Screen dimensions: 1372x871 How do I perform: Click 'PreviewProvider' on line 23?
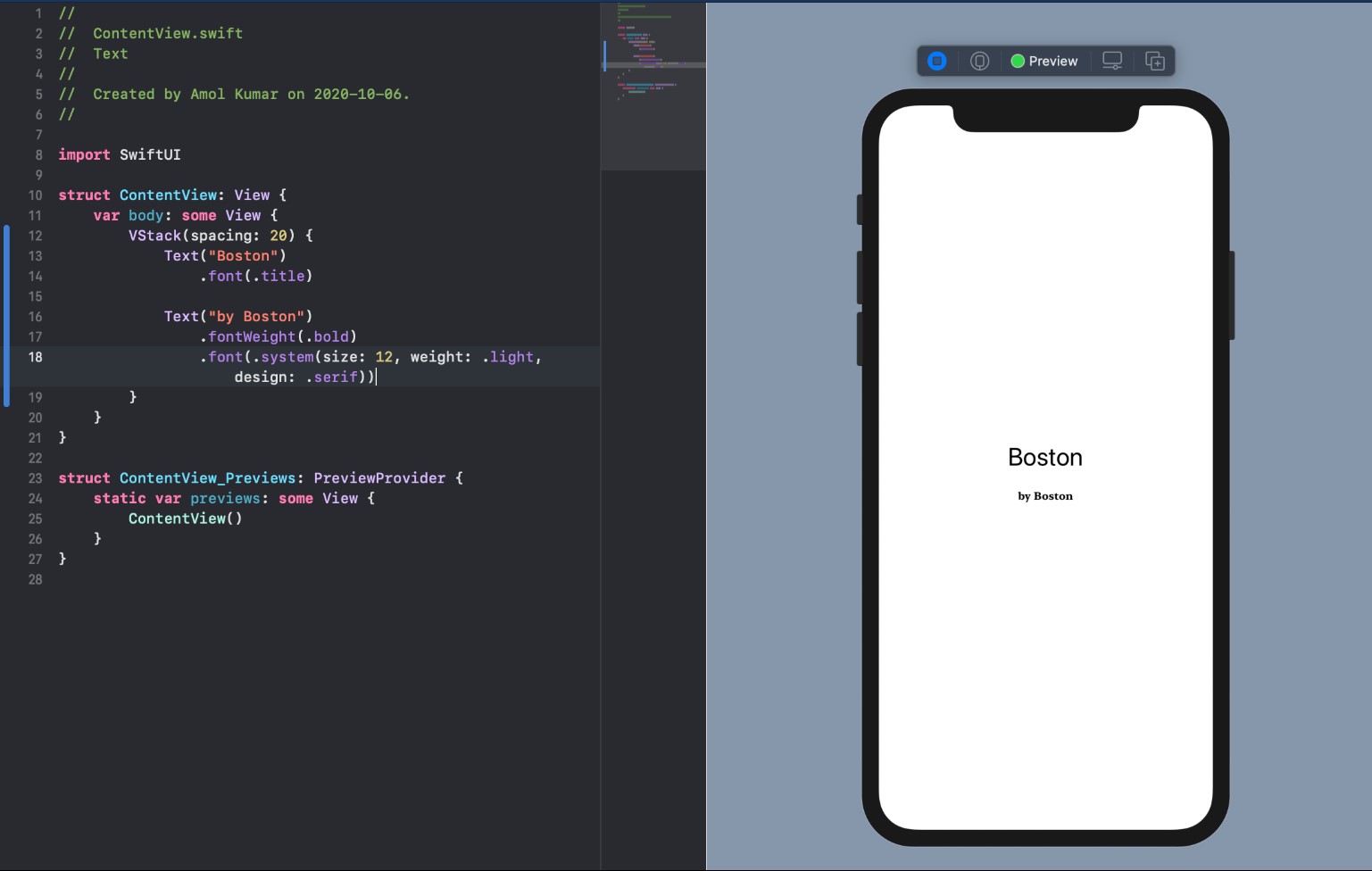tap(379, 478)
